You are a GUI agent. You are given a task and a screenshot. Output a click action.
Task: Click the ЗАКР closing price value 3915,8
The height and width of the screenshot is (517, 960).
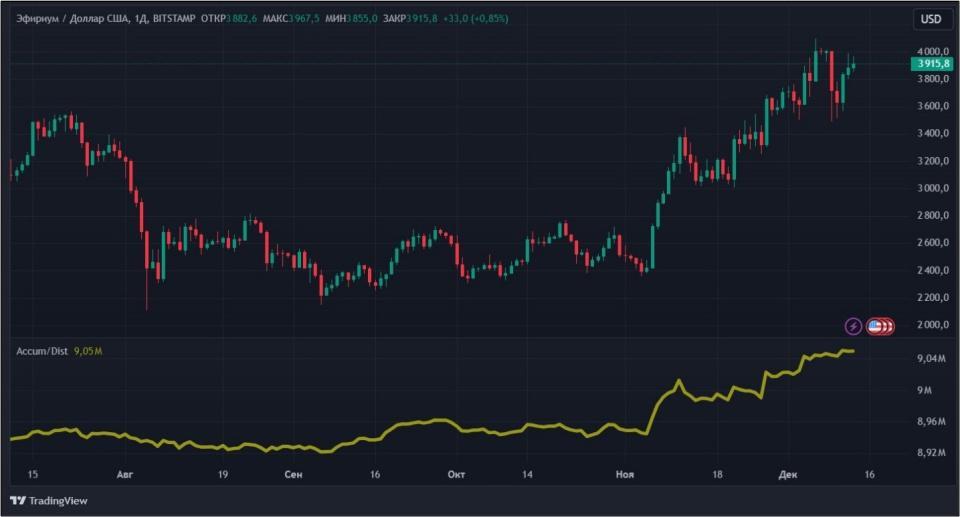[422, 18]
